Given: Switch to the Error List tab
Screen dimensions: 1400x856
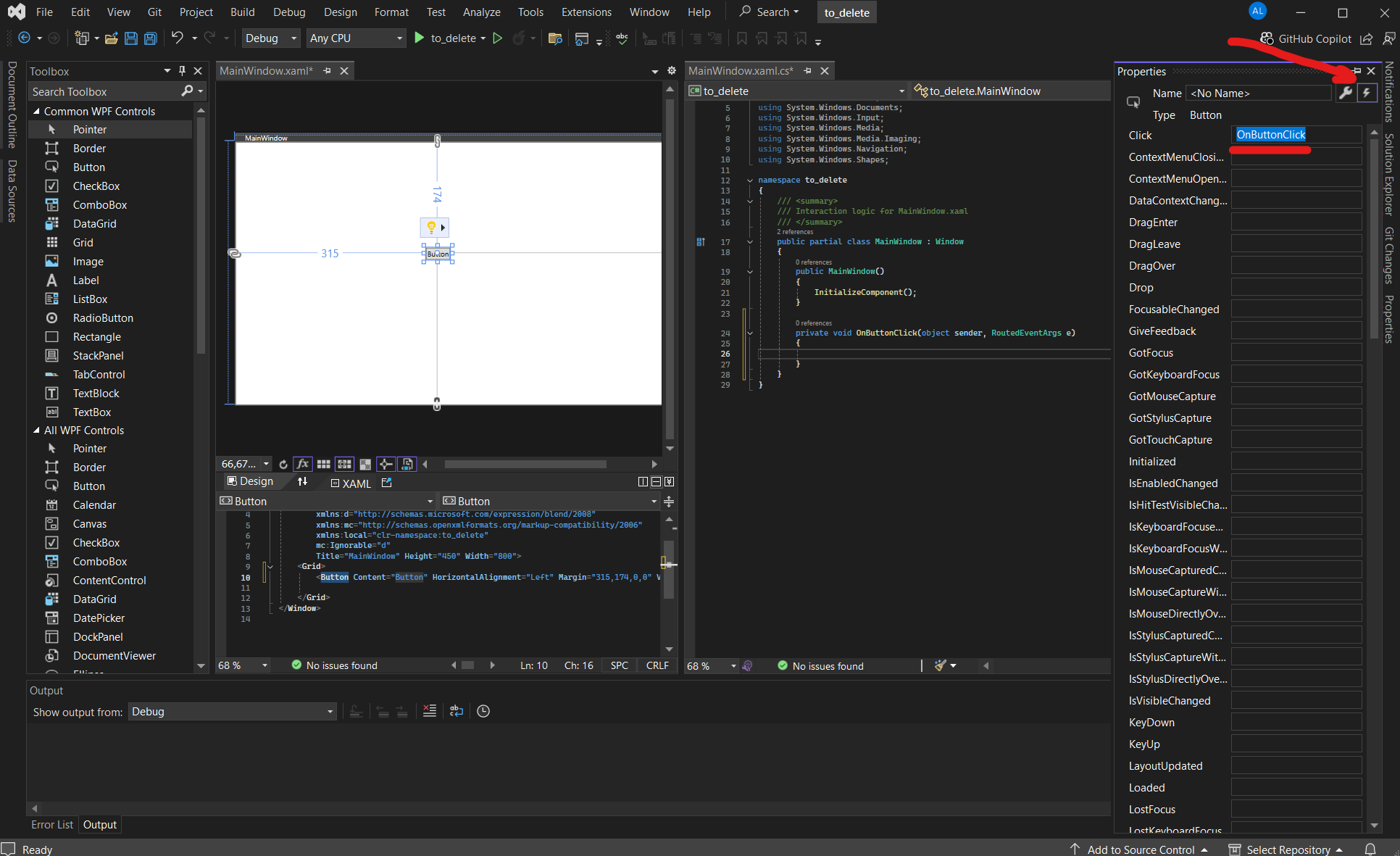Looking at the screenshot, I should 51,825.
